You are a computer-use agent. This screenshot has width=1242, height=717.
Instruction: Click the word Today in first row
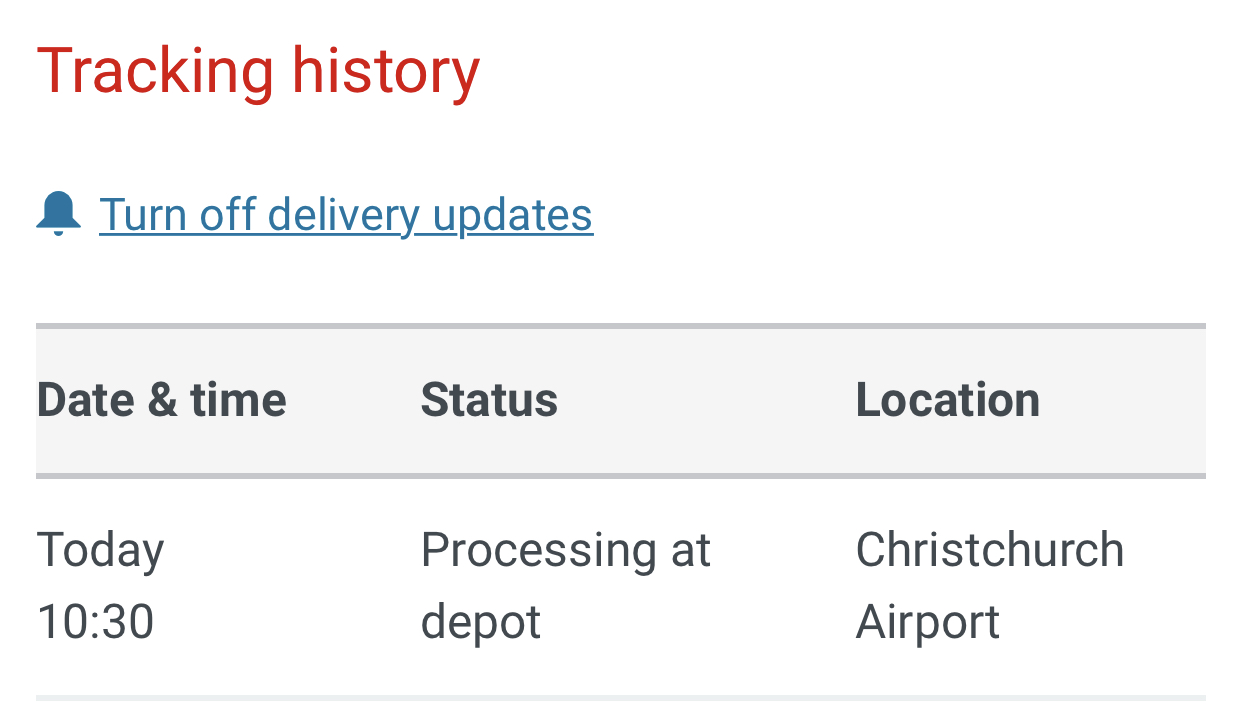tap(100, 551)
